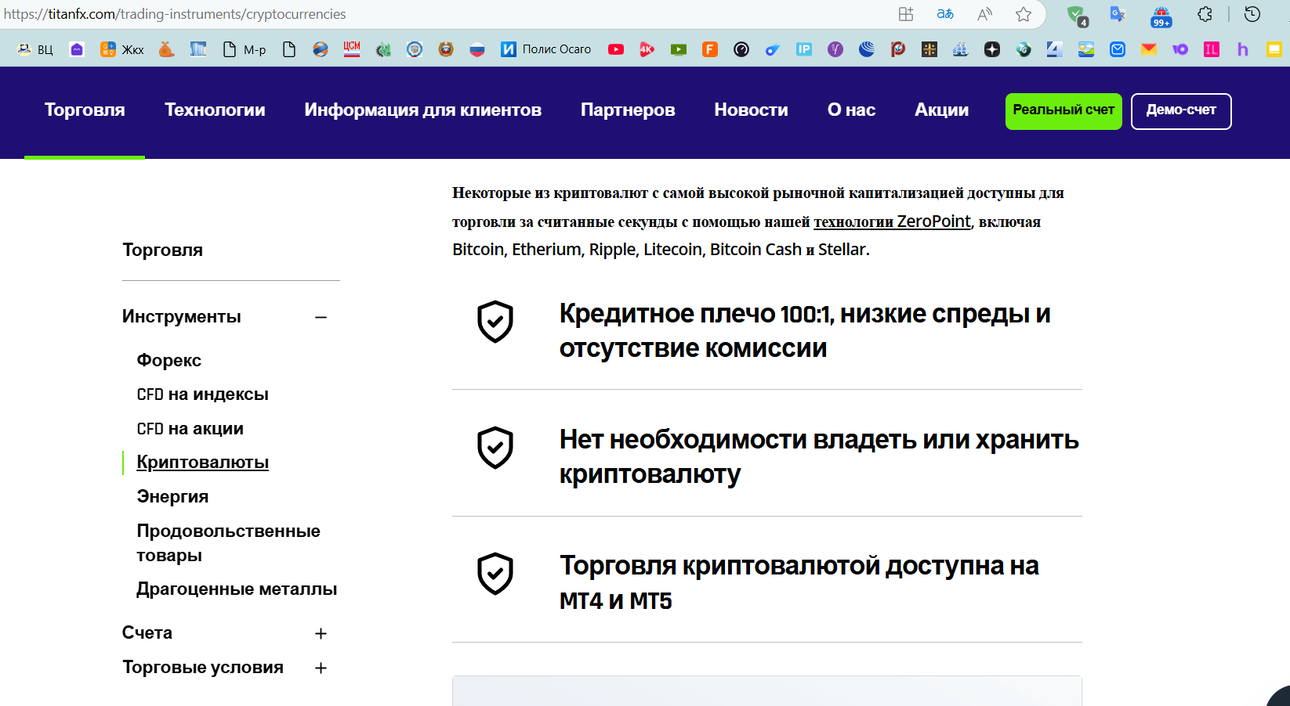Open the М-р bookmark

coord(243,49)
